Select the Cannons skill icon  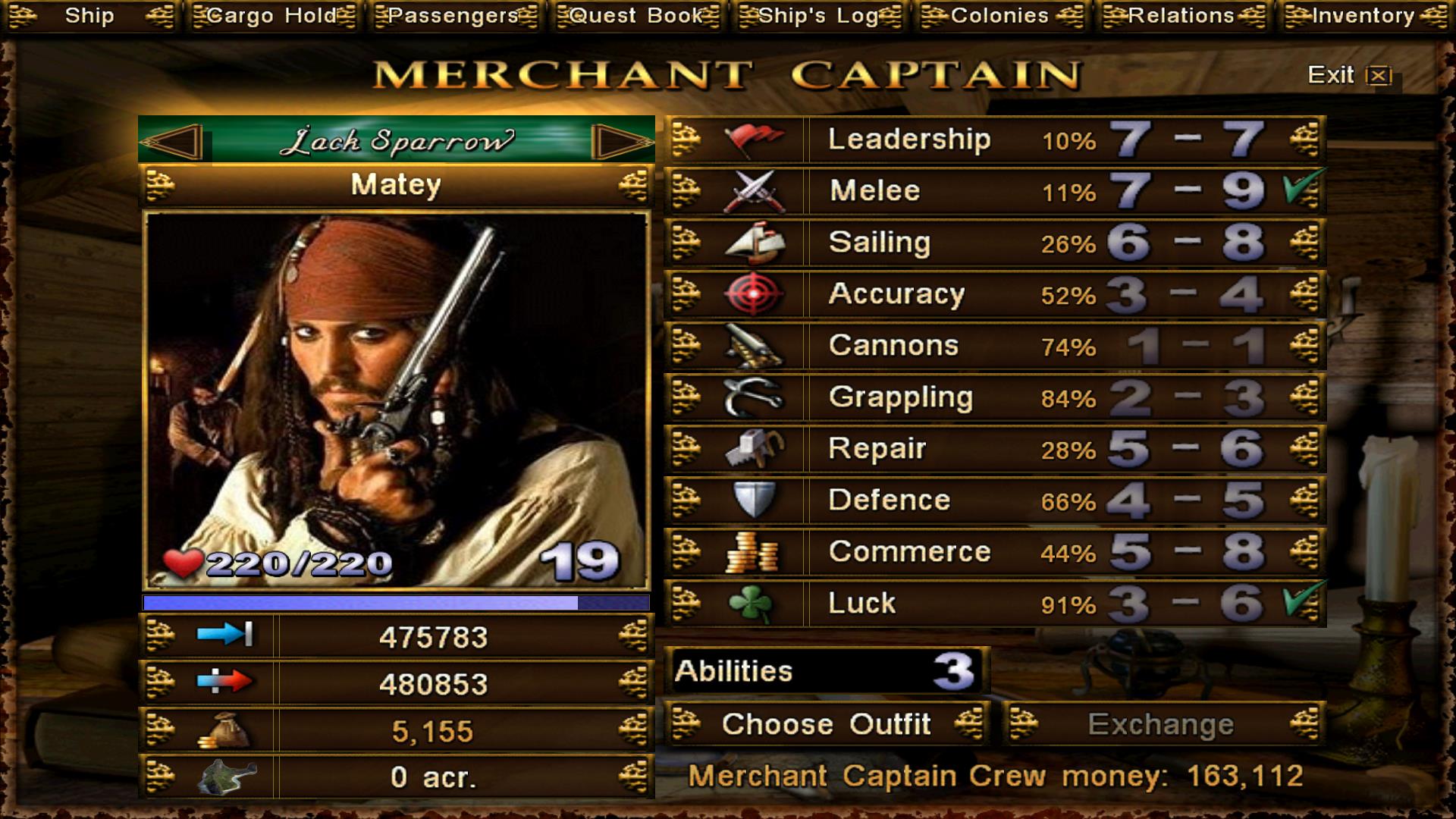pyautogui.click(x=754, y=346)
